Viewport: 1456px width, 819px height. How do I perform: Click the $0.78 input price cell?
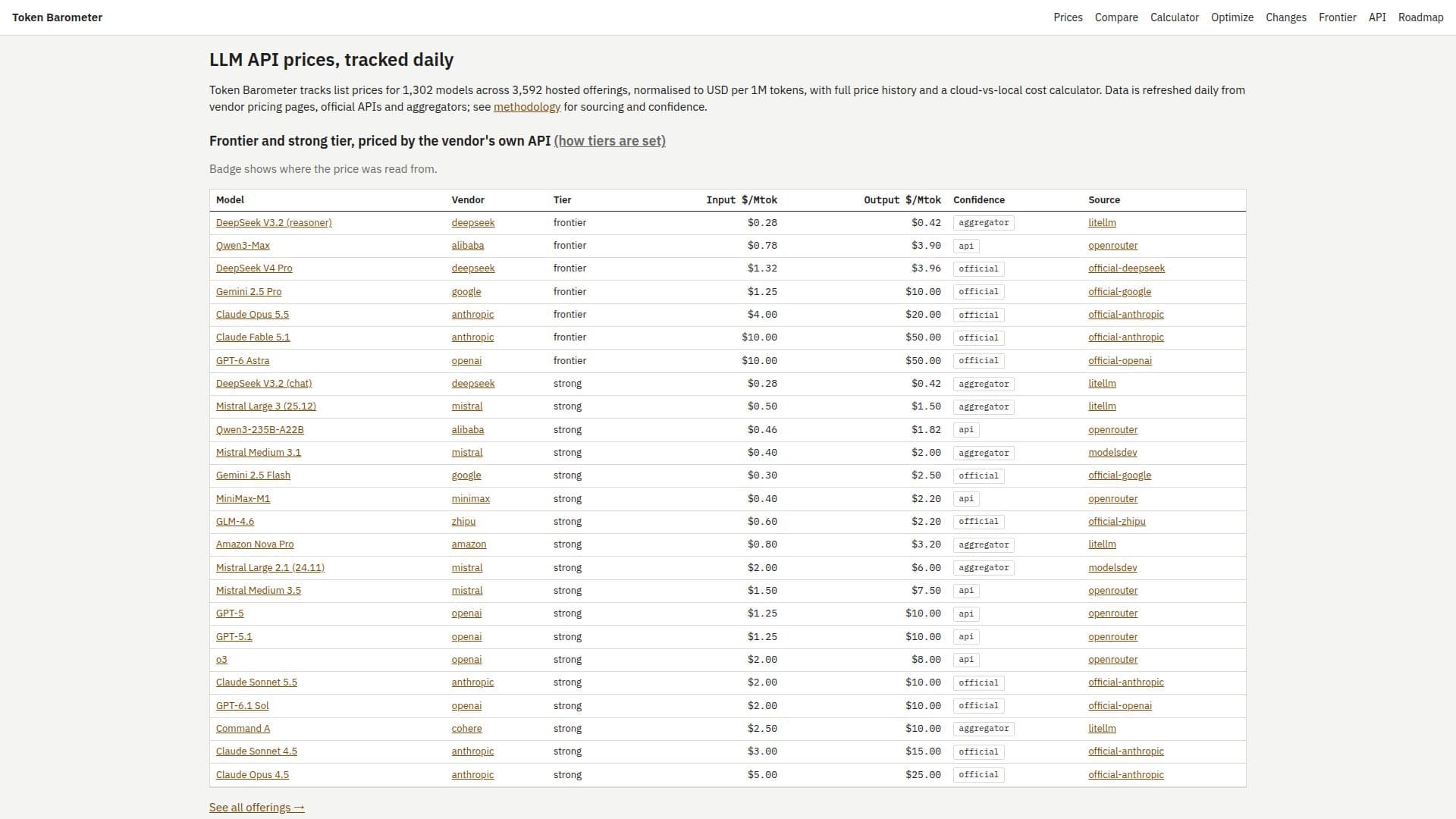(x=762, y=246)
